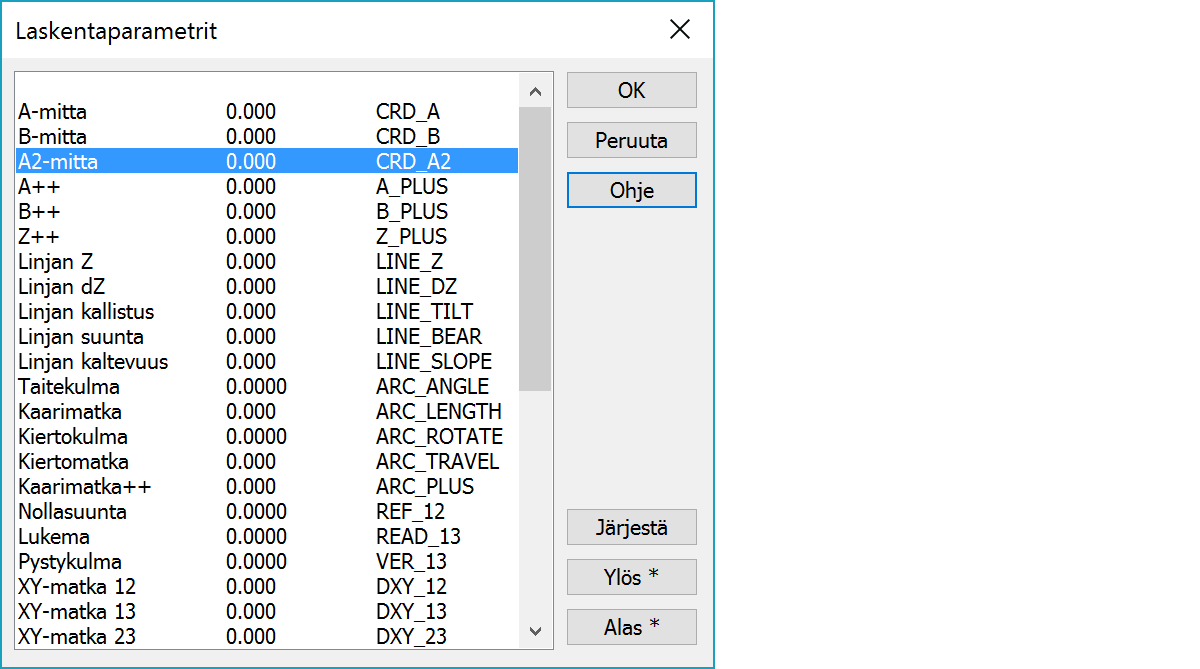Image resolution: width=1200 pixels, height=669 pixels.
Task: Click the vertical scrollbar thumb
Action: pos(535,248)
